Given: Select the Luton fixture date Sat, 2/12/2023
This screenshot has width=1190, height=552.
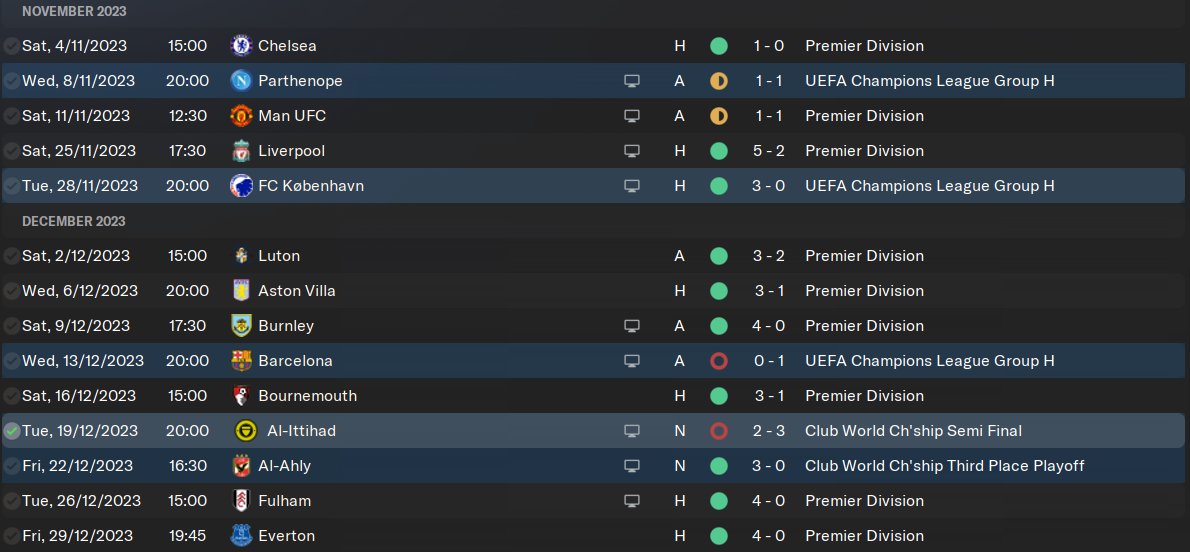Looking at the screenshot, I should coord(79,256).
